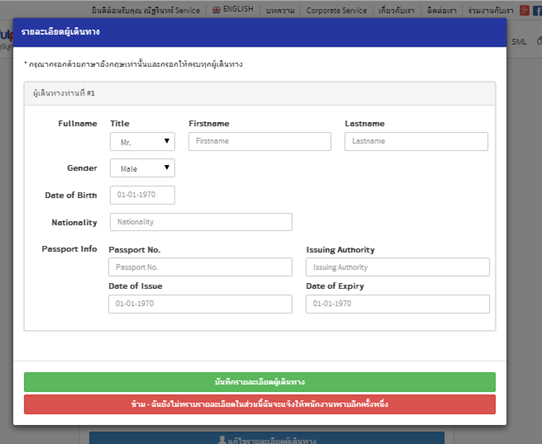
Task: Open the บทความ menu item
Action: coord(280,11)
